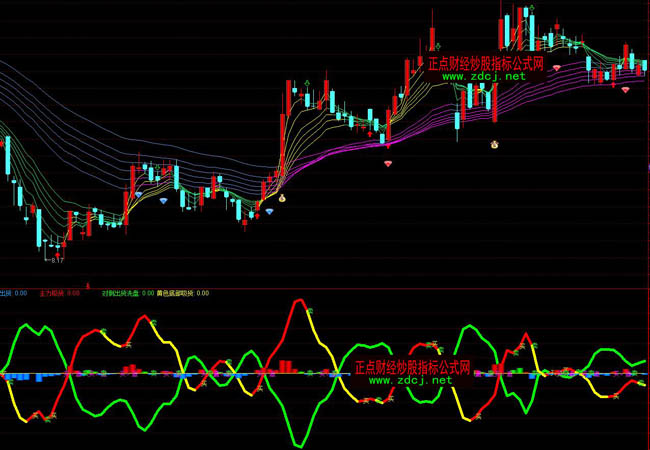The image size is (650, 450).
Task: Click the blue diamond beside the money bag
Action: coord(269,211)
